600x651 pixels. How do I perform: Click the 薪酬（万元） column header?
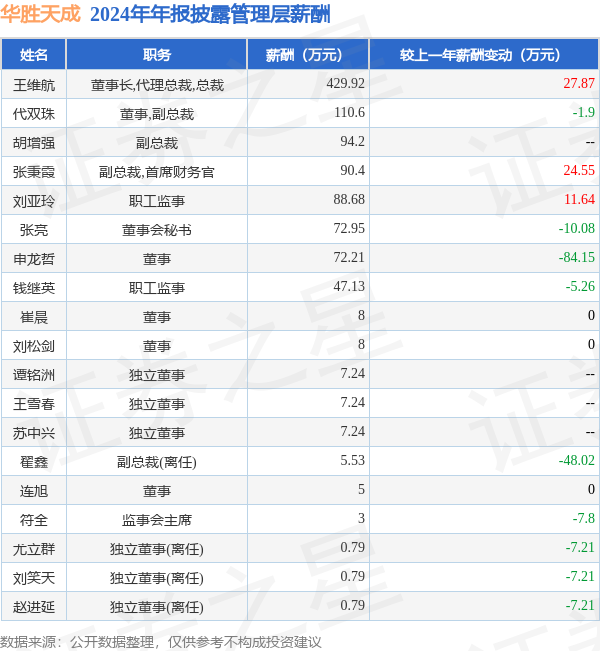[308, 54]
